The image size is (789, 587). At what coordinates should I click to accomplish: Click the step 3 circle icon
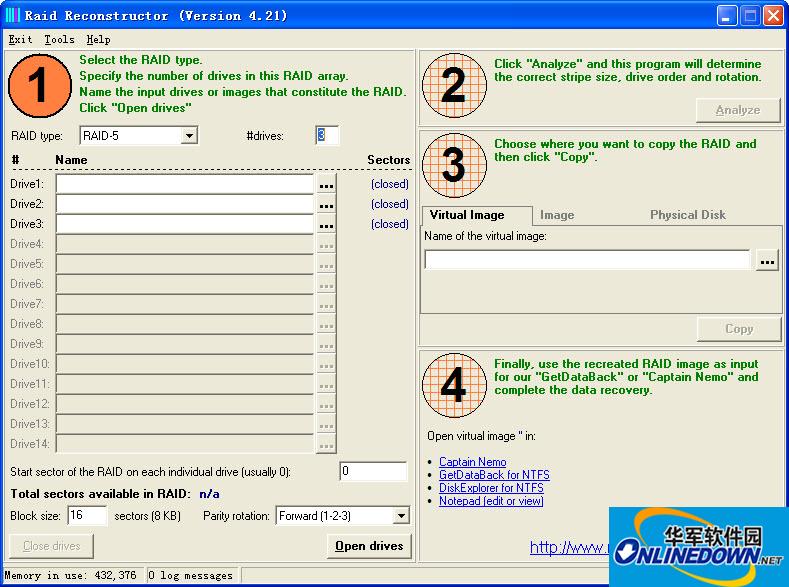point(454,165)
